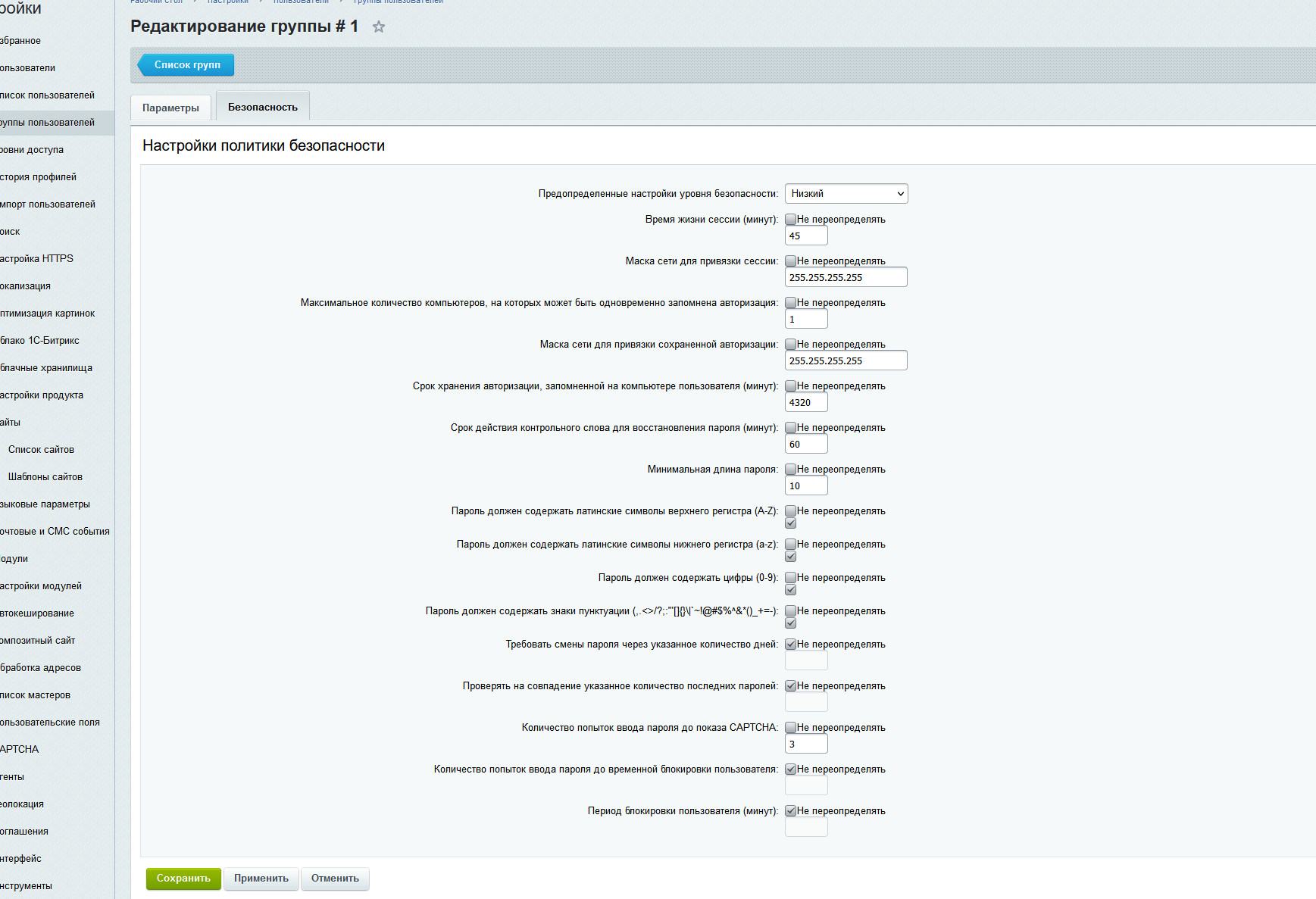Uncheck 'Не переопределять' for password change days

tap(791, 645)
